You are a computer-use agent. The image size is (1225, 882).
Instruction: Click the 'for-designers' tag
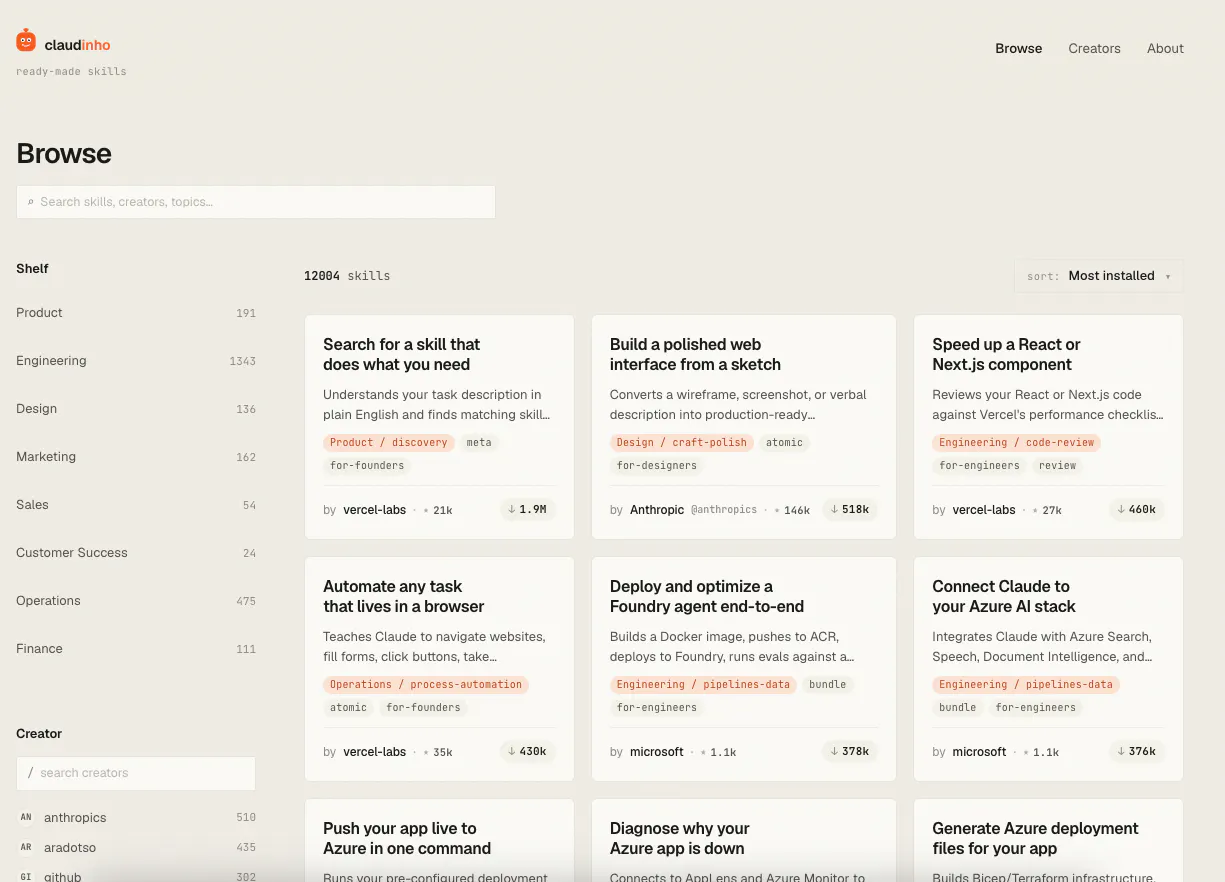pyautogui.click(x=657, y=465)
